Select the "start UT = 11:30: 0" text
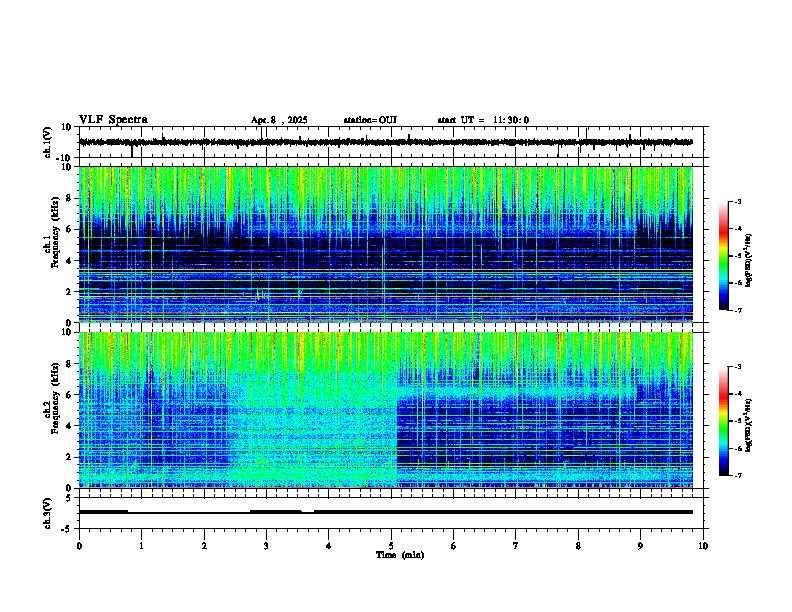 483,120
